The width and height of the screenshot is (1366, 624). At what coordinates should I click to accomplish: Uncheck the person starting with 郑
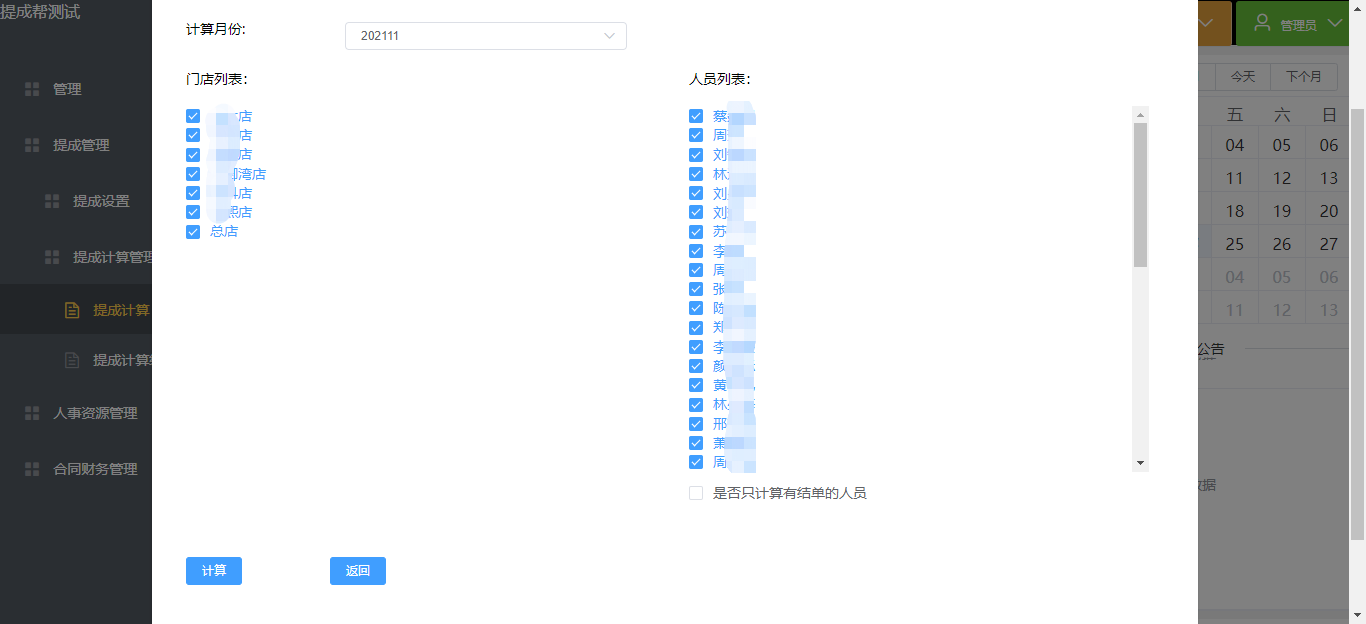tap(696, 327)
